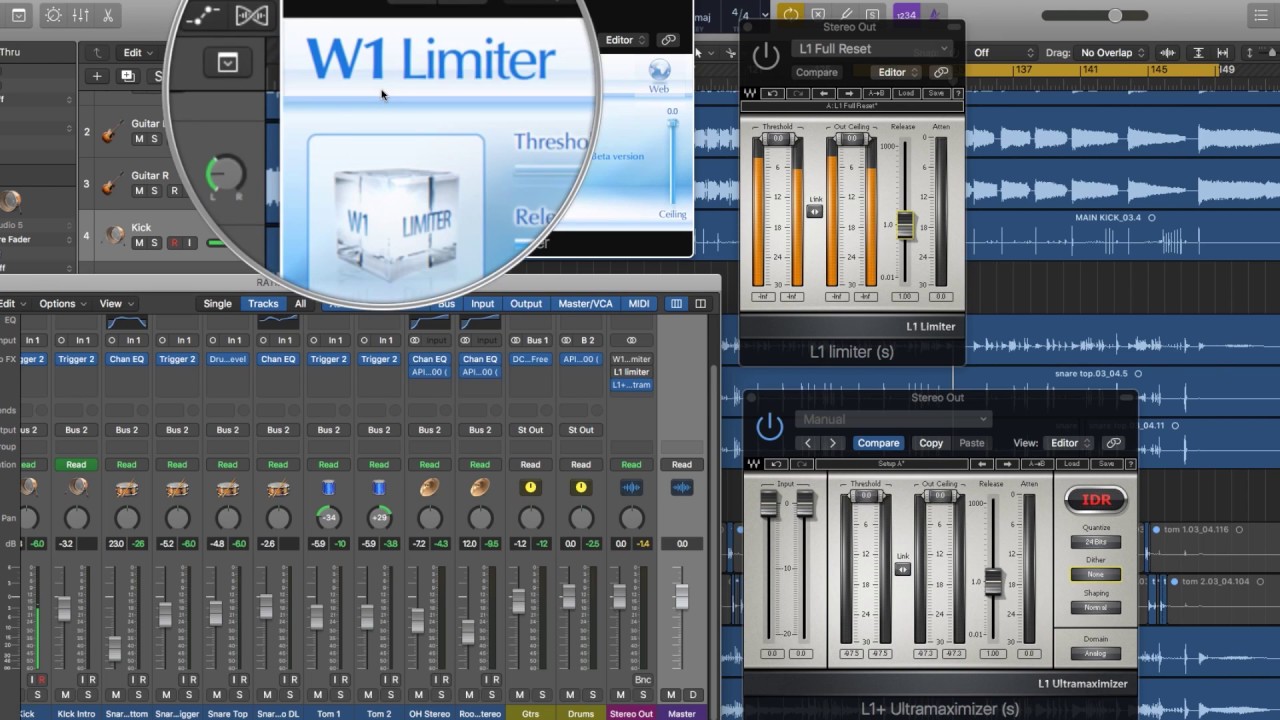Click Compare in L1 Limiter window
Viewport: 1280px width, 720px height.
pyautogui.click(x=816, y=72)
